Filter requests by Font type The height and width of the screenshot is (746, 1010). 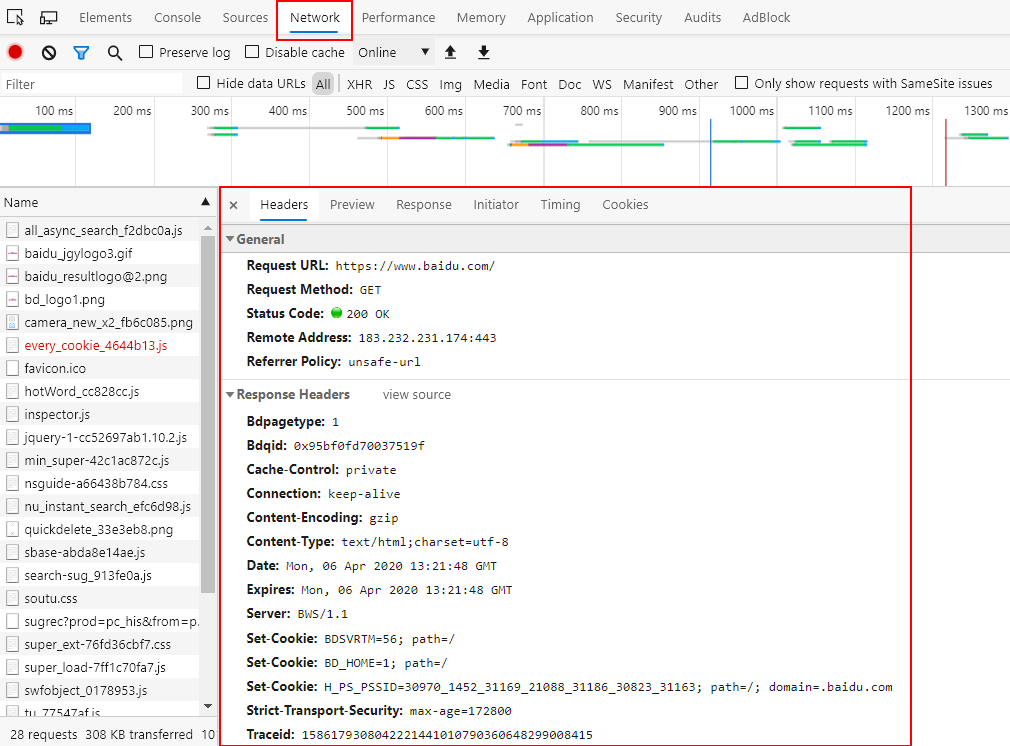(x=534, y=84)
